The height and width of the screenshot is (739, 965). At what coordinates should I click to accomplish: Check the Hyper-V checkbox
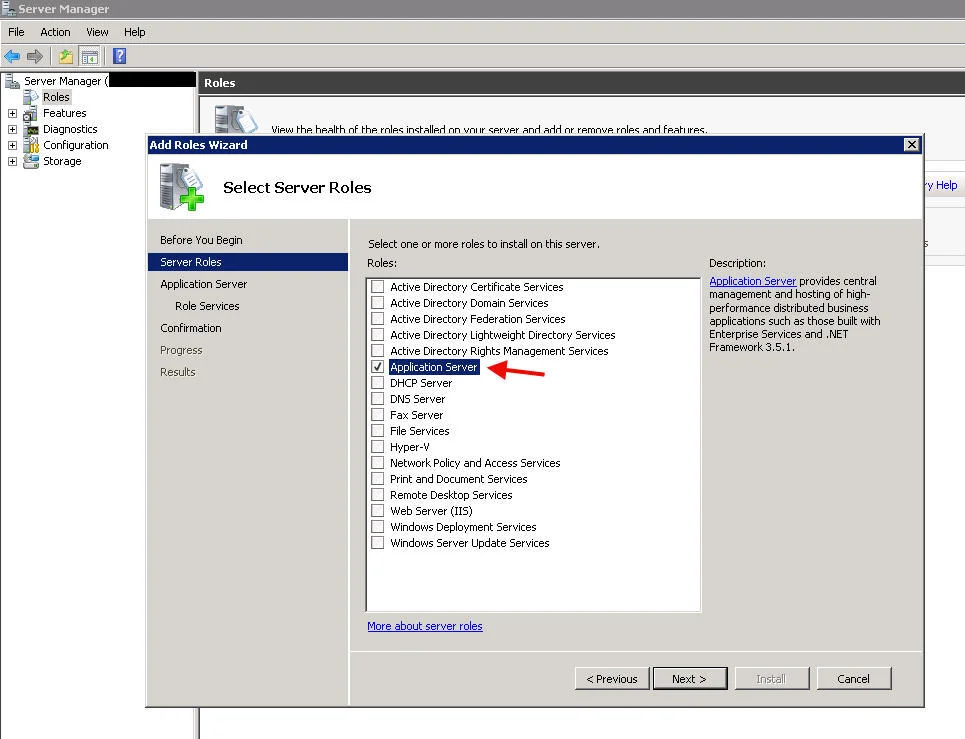[x=378, y=447]
